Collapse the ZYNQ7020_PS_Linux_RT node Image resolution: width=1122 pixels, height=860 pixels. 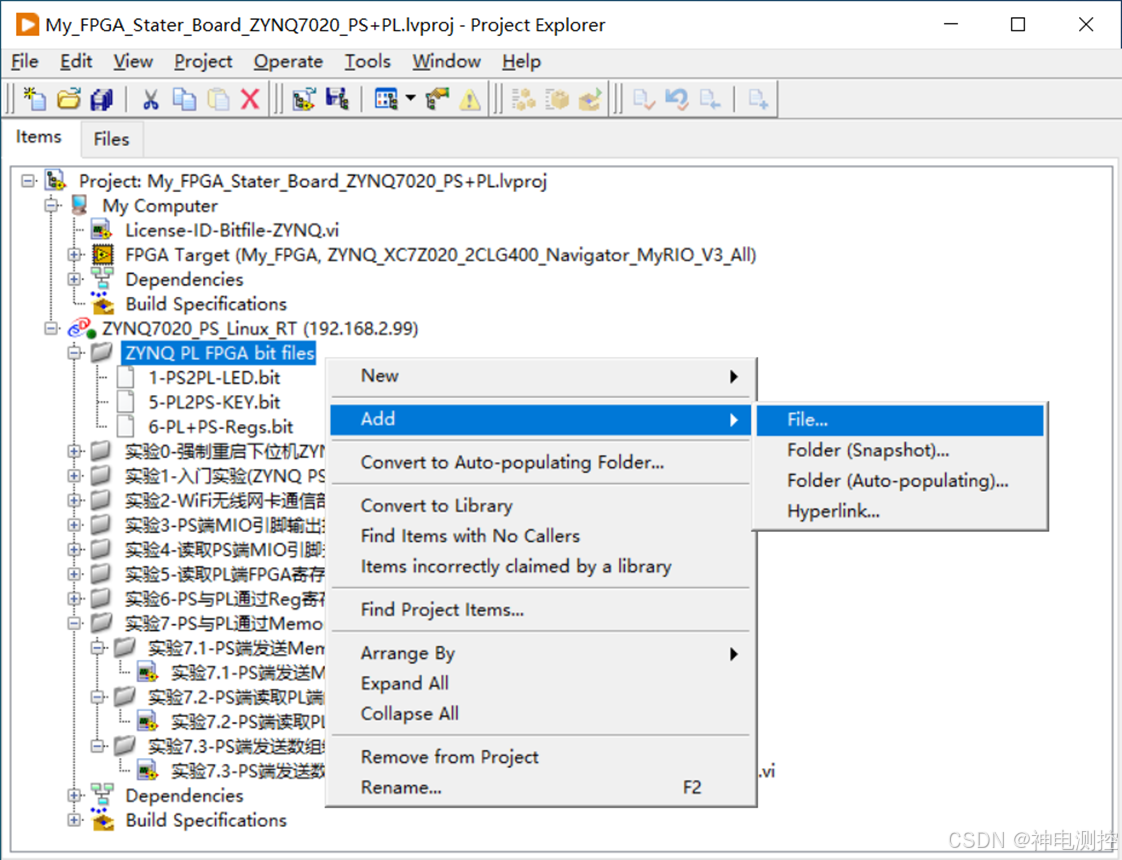click(x=51, y=328)
